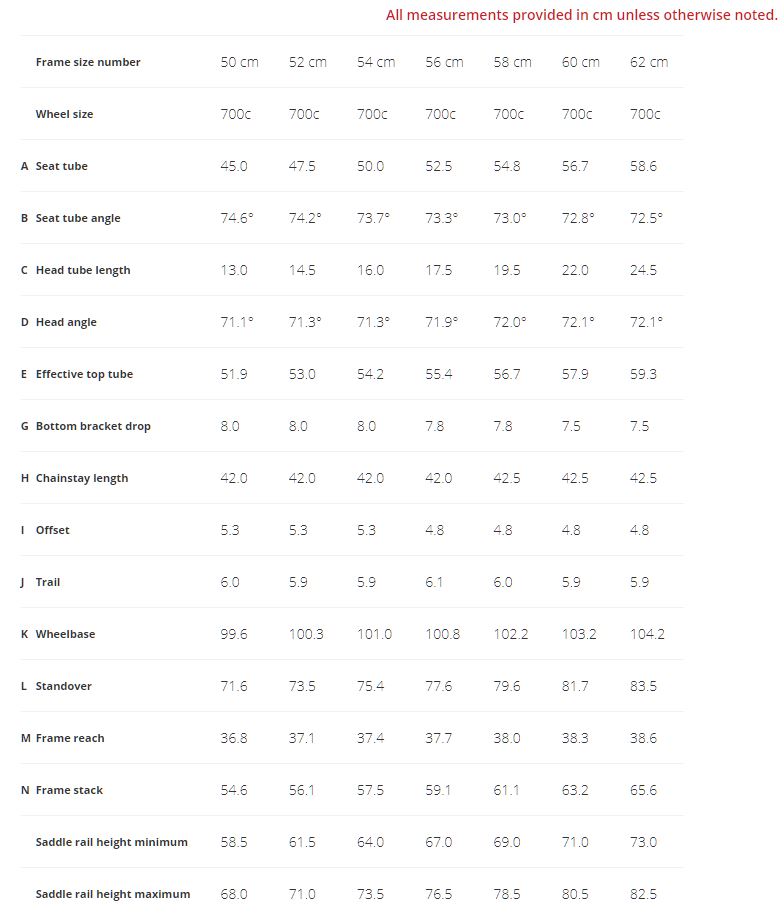Screen dimensions: 784x915
Task: Click the 'Chainstay length' row label
Action: (x=82, y=478)
